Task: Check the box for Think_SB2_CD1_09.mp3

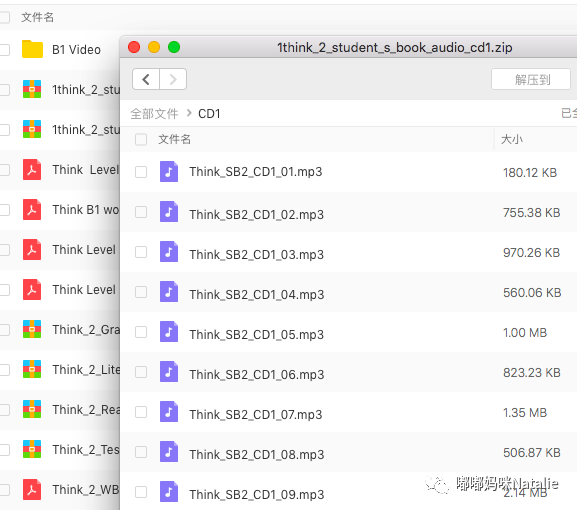Action: [x=141, y=492]
